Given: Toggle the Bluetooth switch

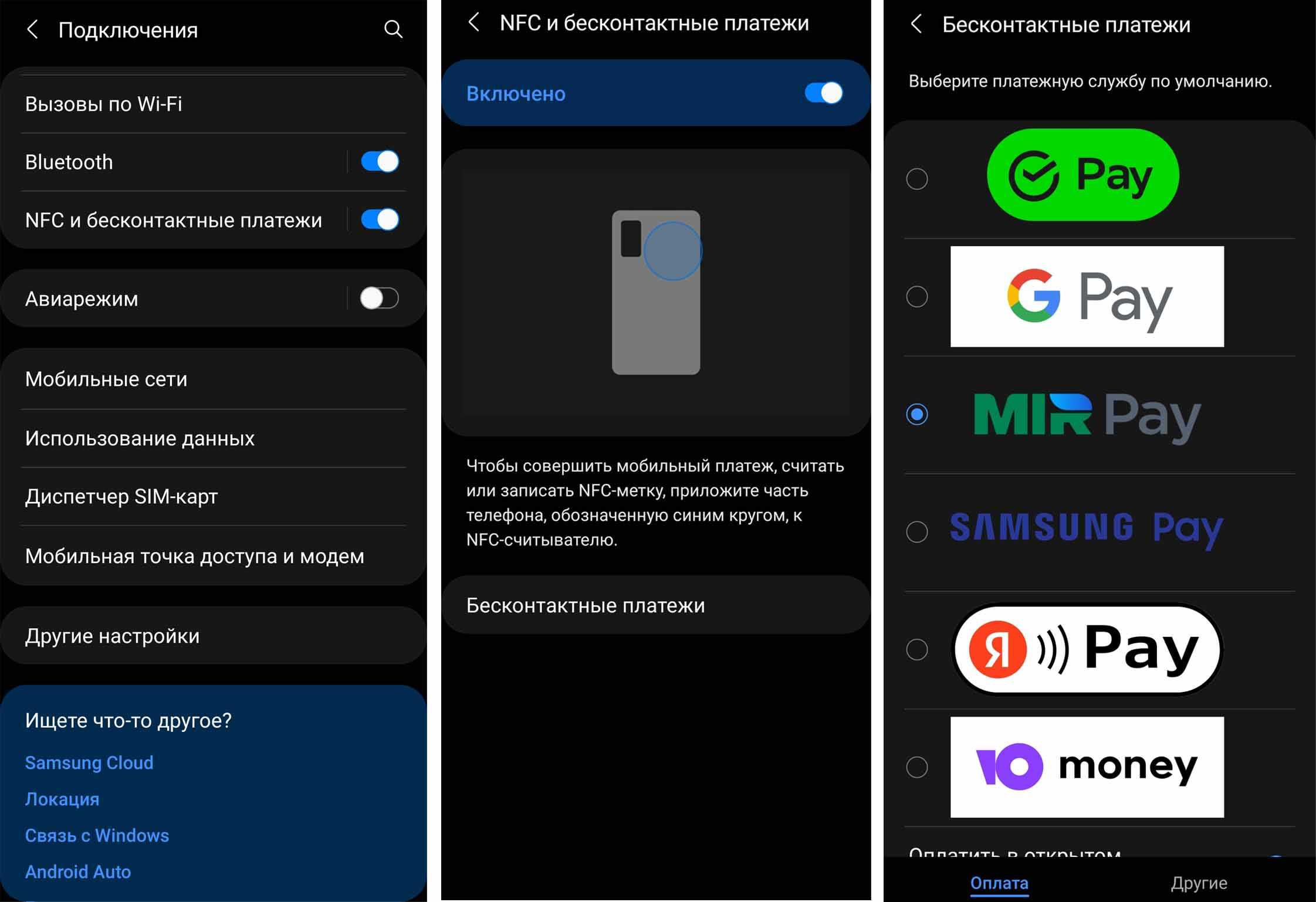Looking at the screenshot, I should tap(380, 161).
